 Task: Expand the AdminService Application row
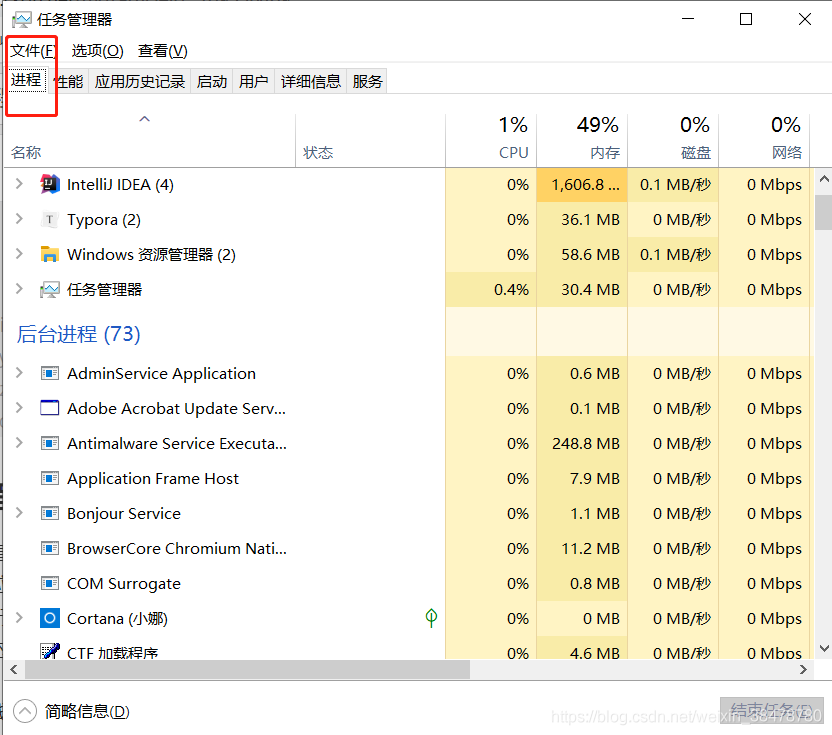click(19, 373)
